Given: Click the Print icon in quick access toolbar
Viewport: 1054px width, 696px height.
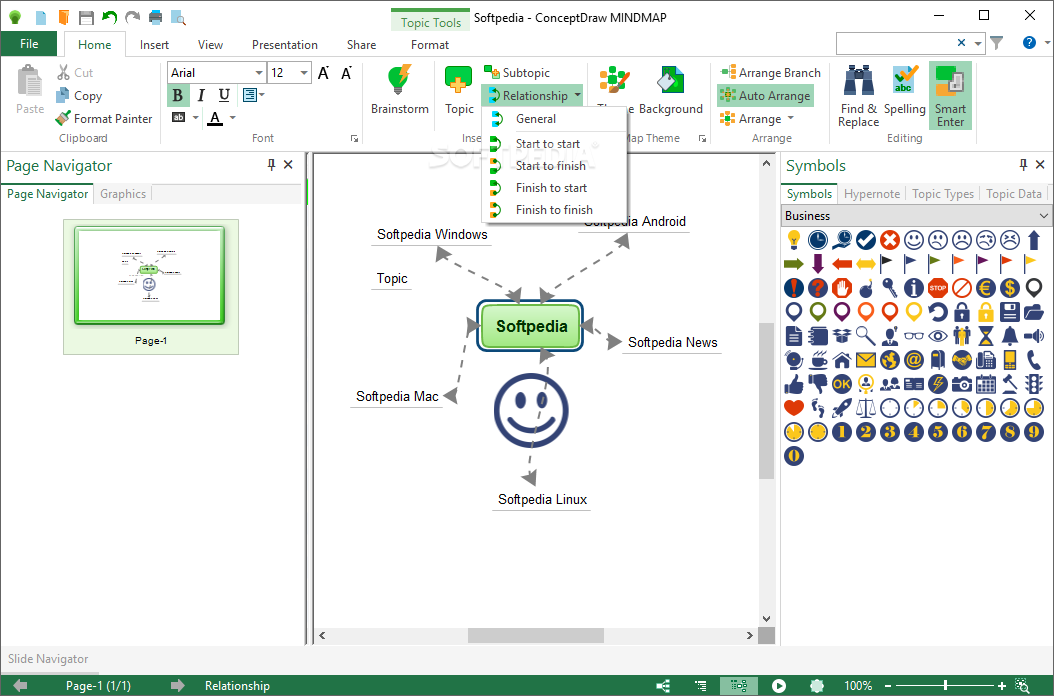Looking at the screenshot, I should 155,17.
